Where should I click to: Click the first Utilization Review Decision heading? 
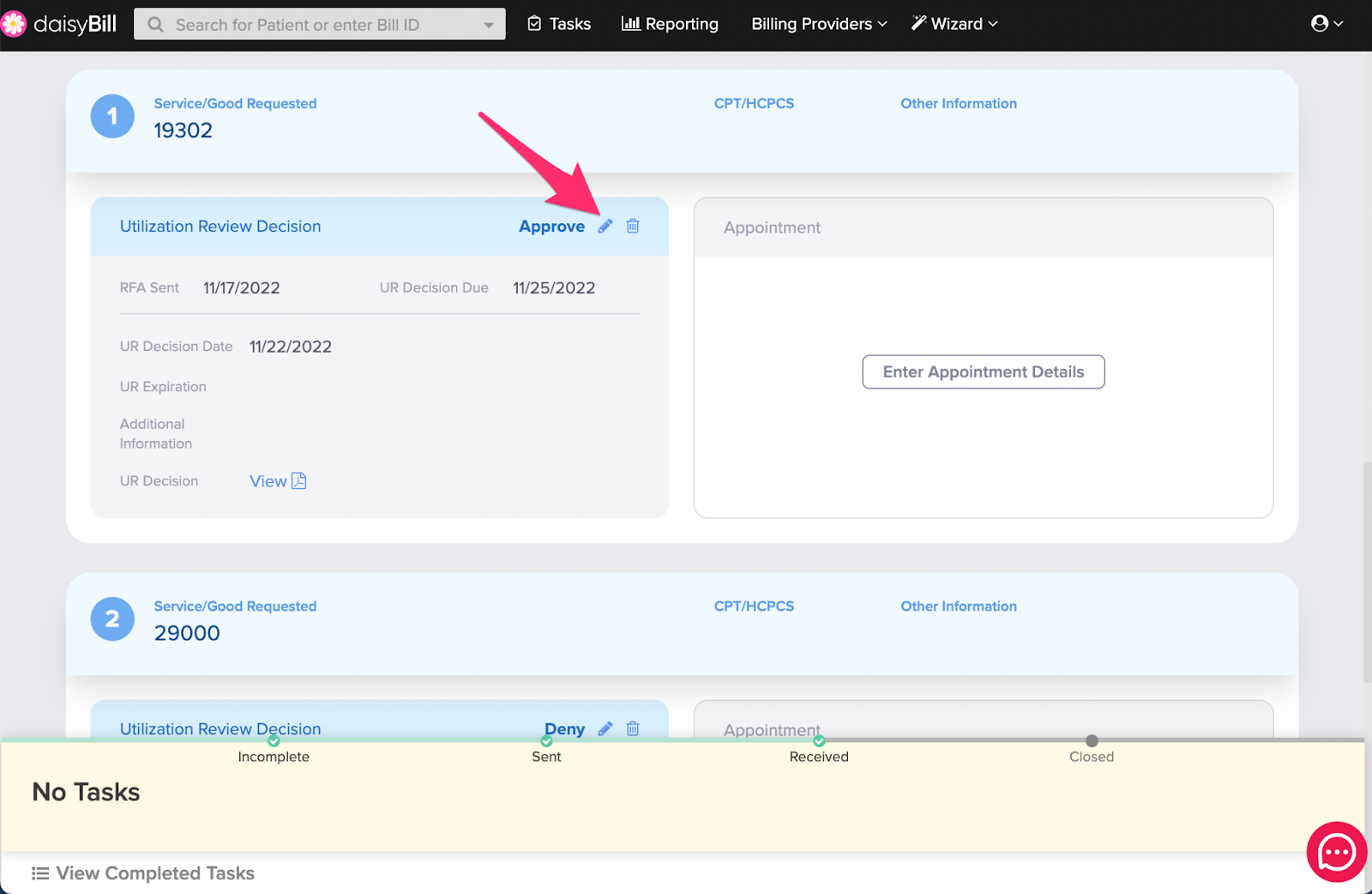click(220, 227)
